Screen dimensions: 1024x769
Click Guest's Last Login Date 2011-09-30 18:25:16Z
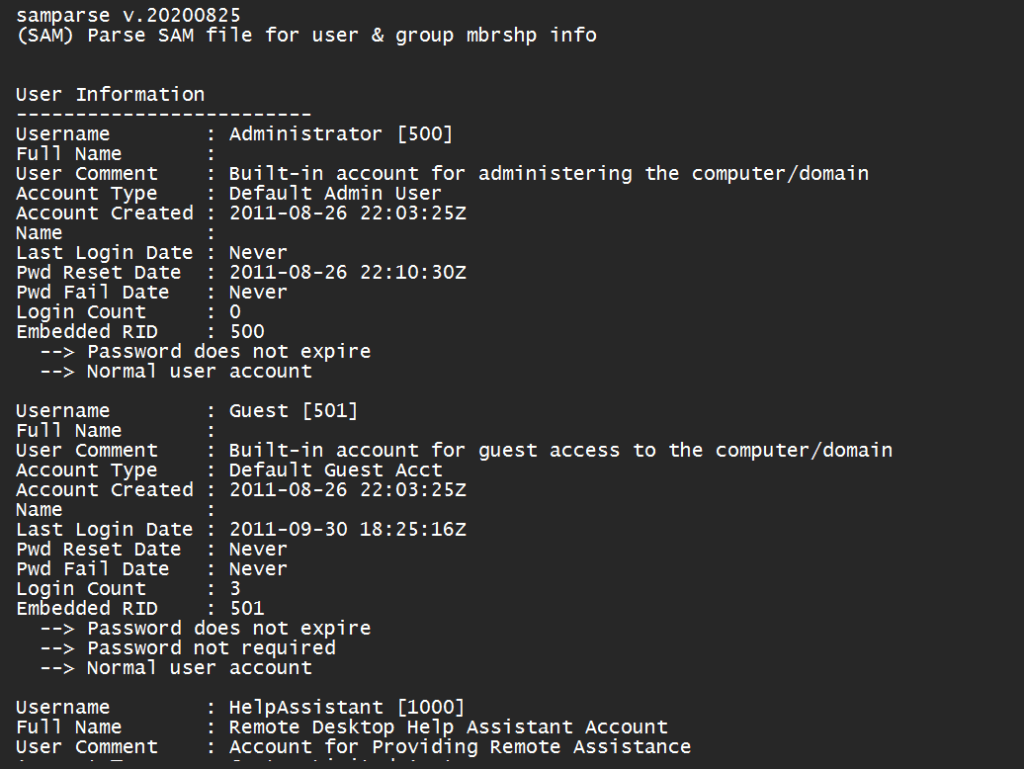point(347,529)
